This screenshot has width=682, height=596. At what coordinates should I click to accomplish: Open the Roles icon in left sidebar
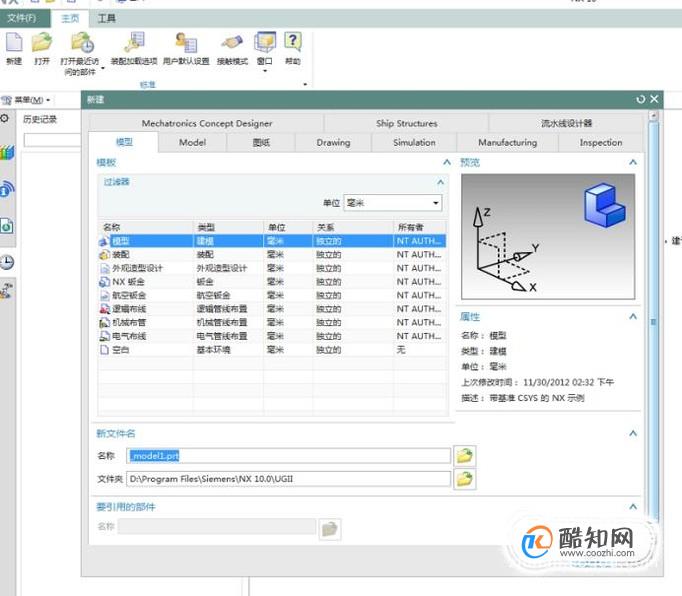[x=7, y=291]
